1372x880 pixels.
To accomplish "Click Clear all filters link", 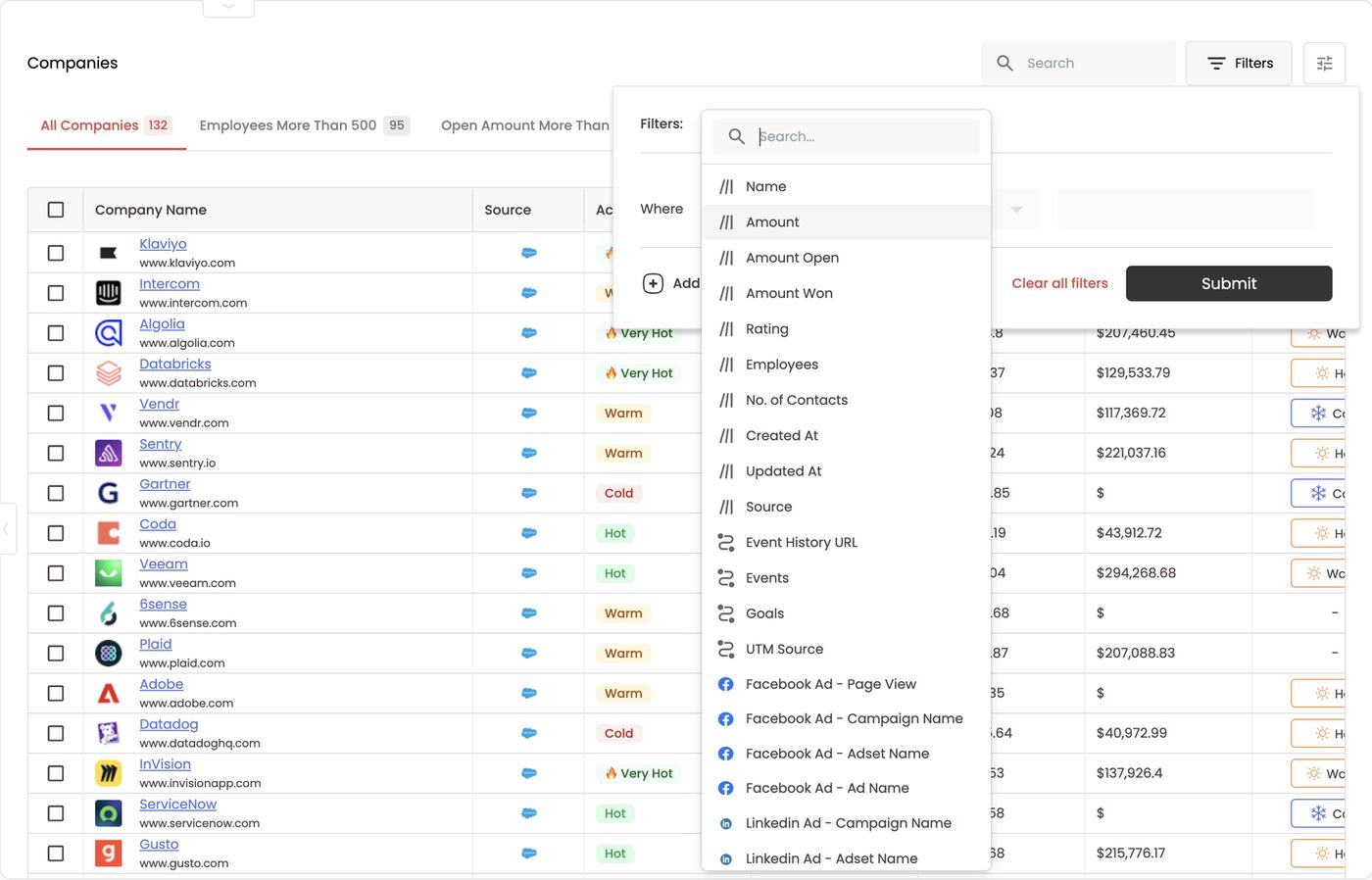I will 1059,283.
